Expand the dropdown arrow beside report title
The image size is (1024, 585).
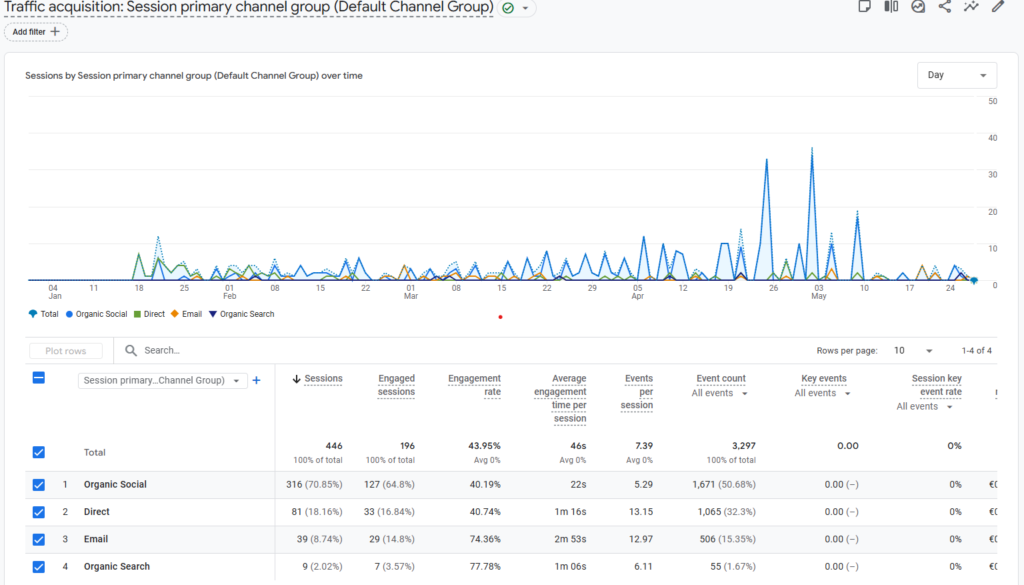(x=525, y=8)
